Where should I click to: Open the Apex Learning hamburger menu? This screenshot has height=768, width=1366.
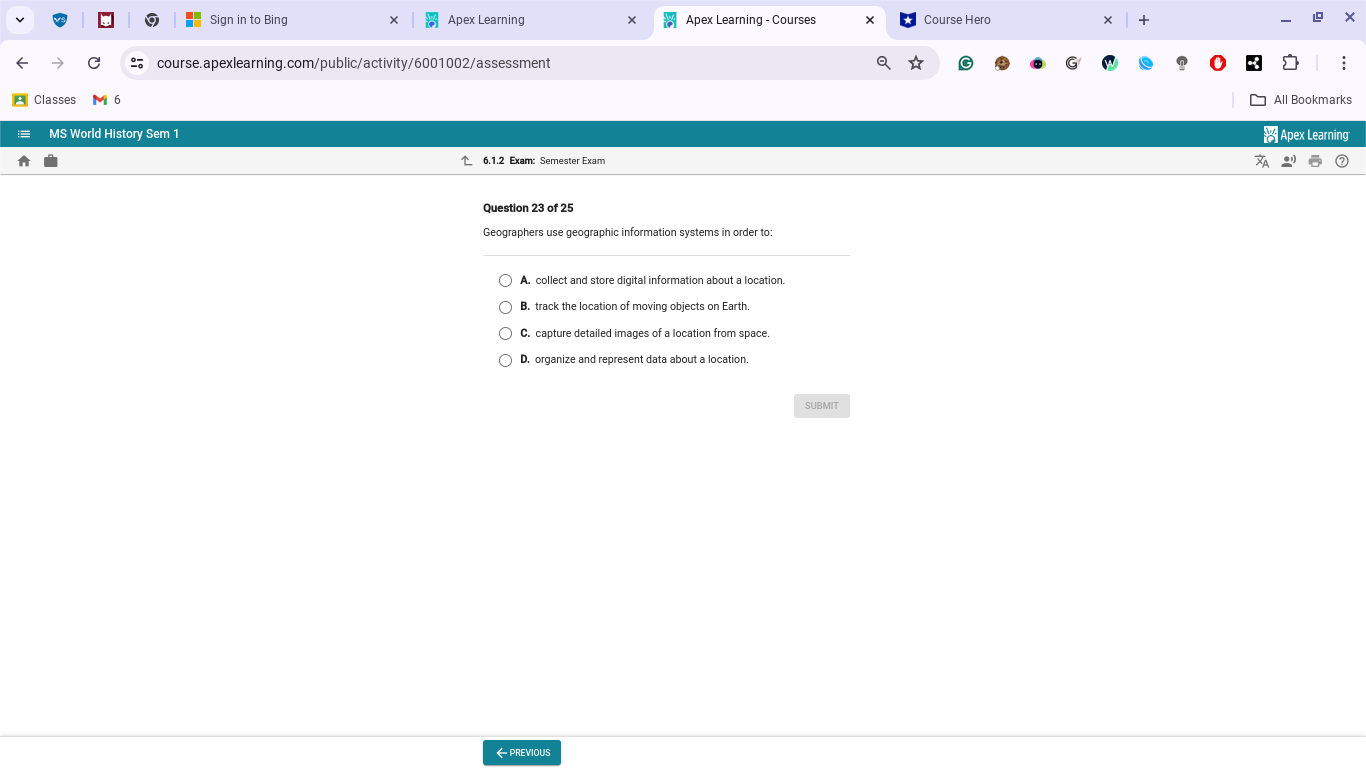point(24,134)
